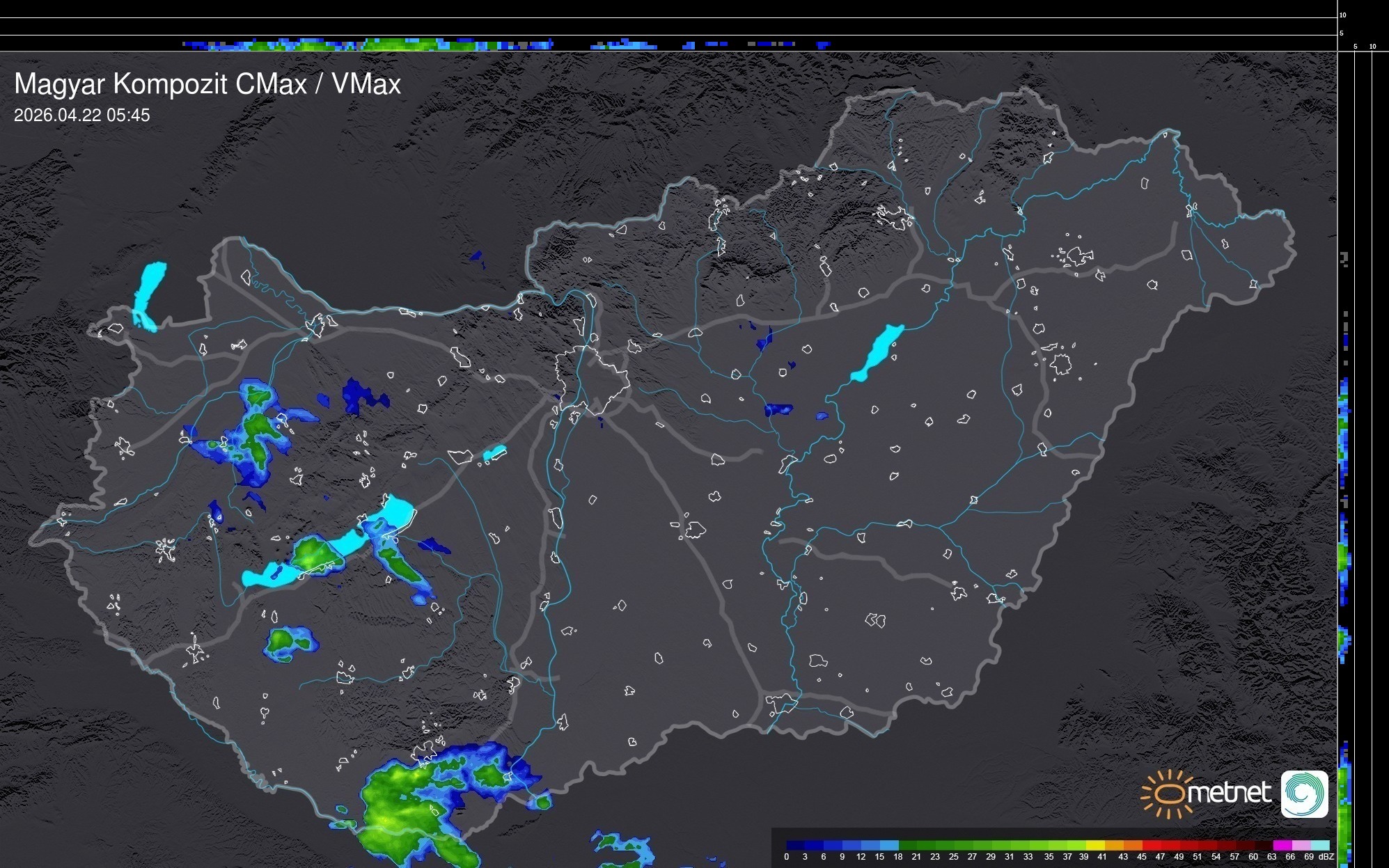Click the Magyar Kompozit CMax / VMax title

click(x=207, y=84)
